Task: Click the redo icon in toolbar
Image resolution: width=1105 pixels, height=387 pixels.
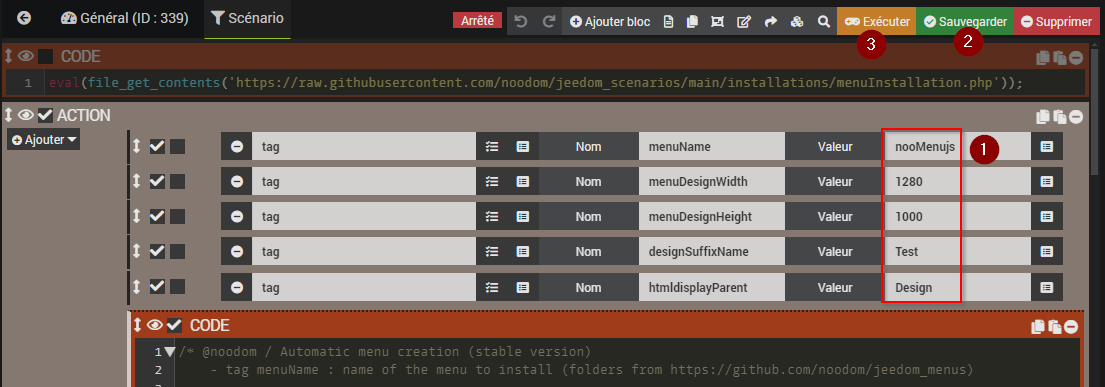Action: 548,21
